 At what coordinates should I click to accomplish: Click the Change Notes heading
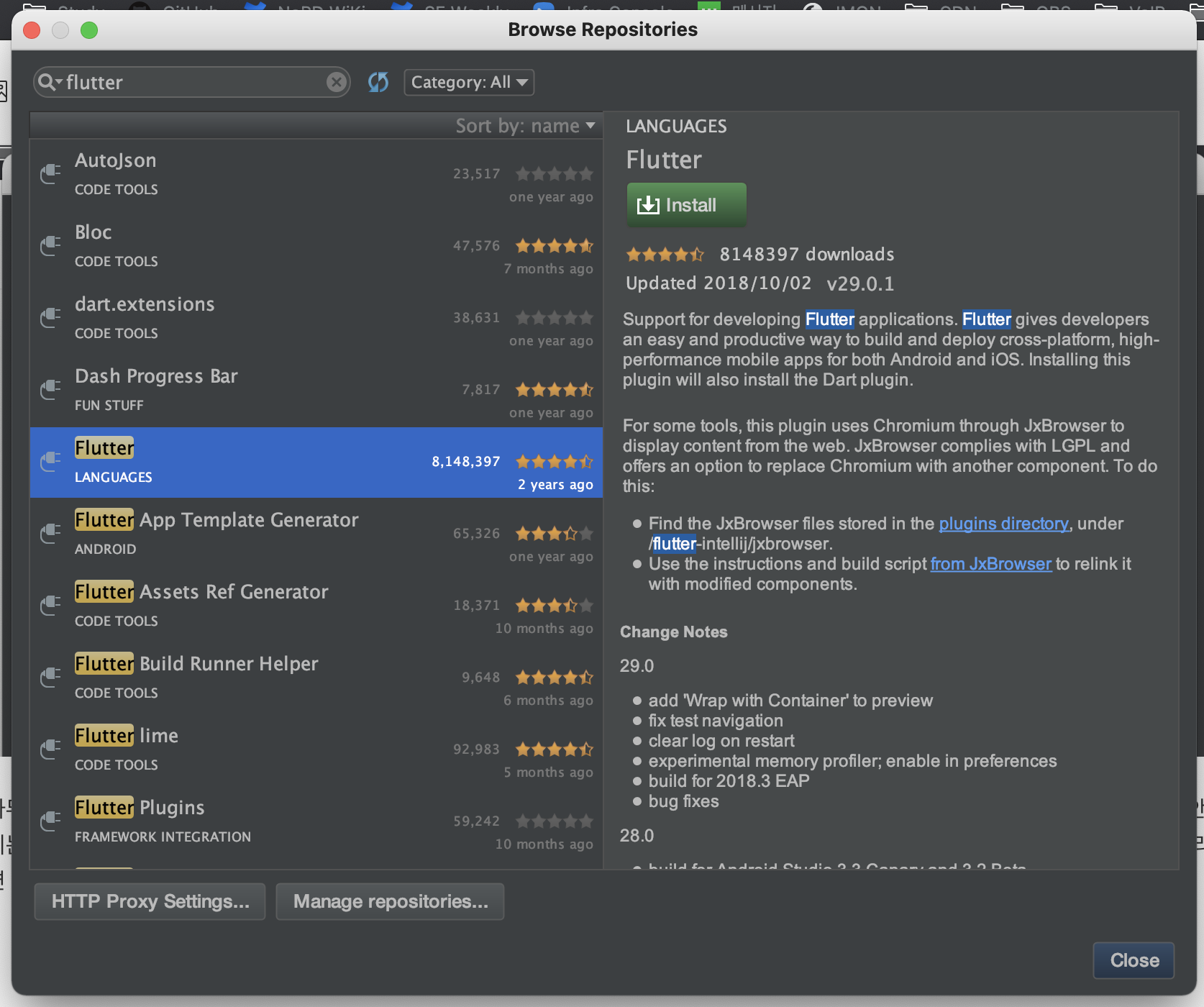(674, 632)
